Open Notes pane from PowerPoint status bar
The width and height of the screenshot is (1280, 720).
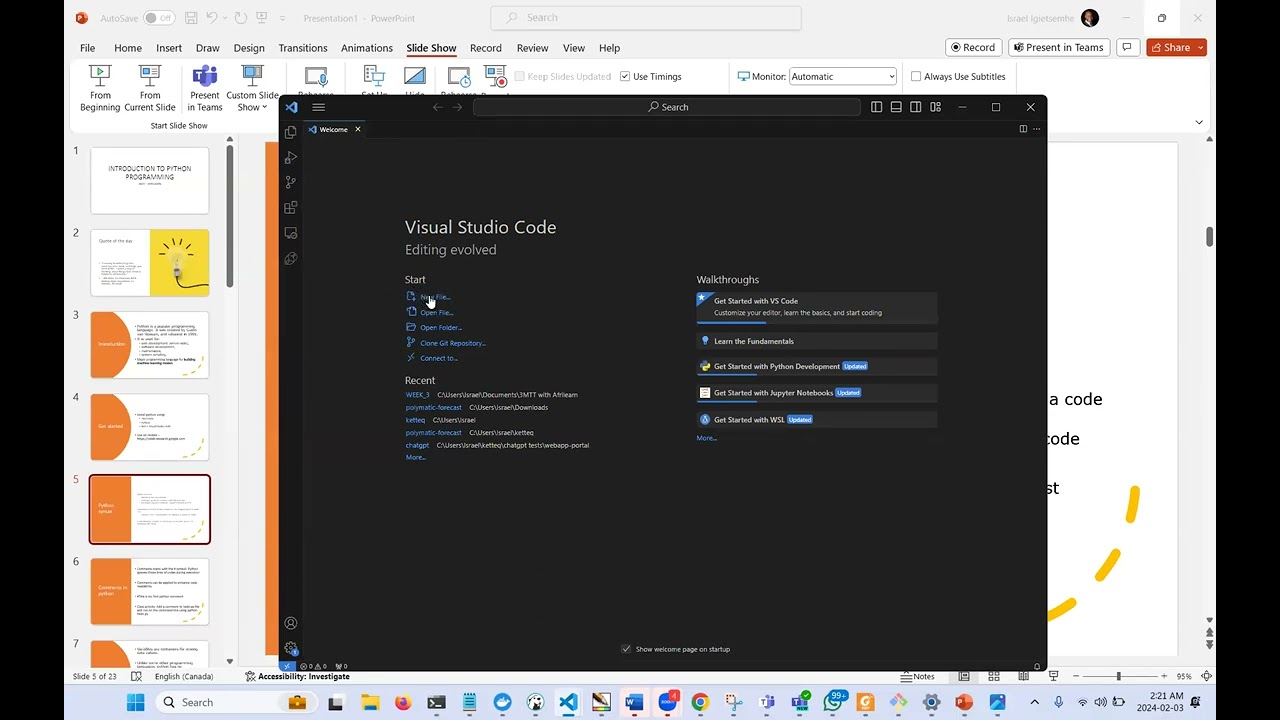(918, 676)
